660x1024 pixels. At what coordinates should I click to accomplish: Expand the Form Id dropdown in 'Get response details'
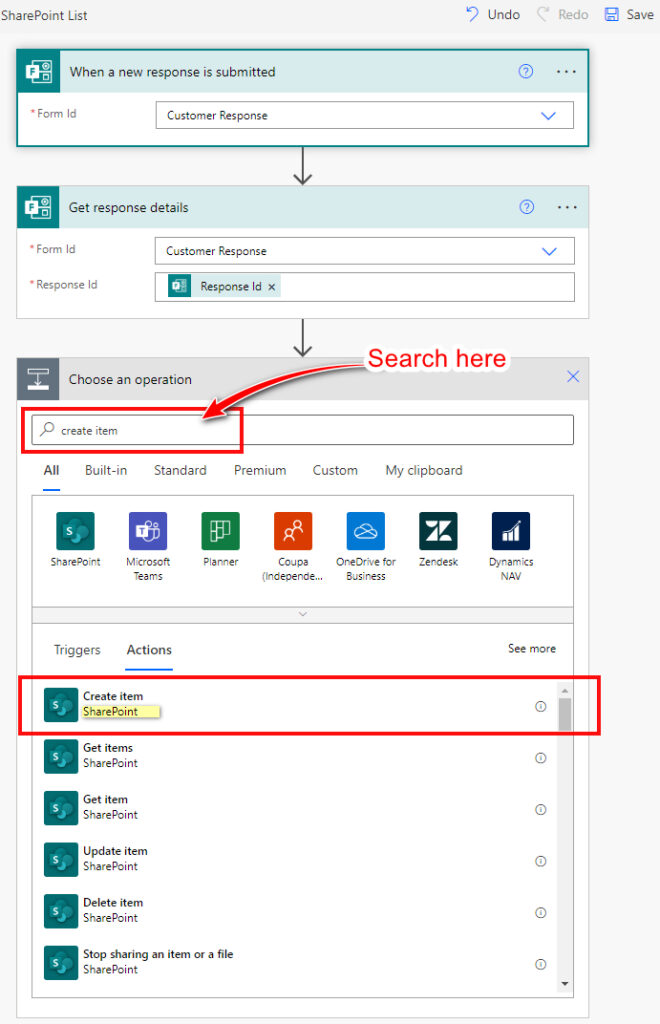[x=550, y=251]
